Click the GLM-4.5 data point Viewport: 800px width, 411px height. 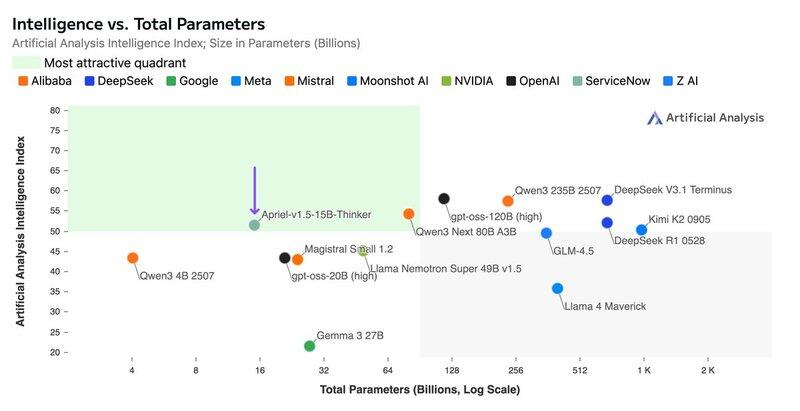click(546, 233)
